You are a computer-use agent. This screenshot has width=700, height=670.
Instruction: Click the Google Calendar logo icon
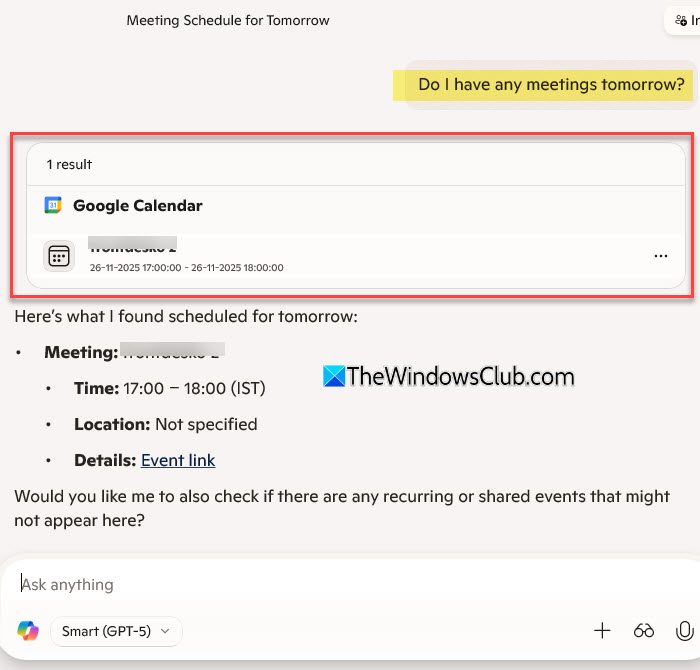click(x=53, y=205)
